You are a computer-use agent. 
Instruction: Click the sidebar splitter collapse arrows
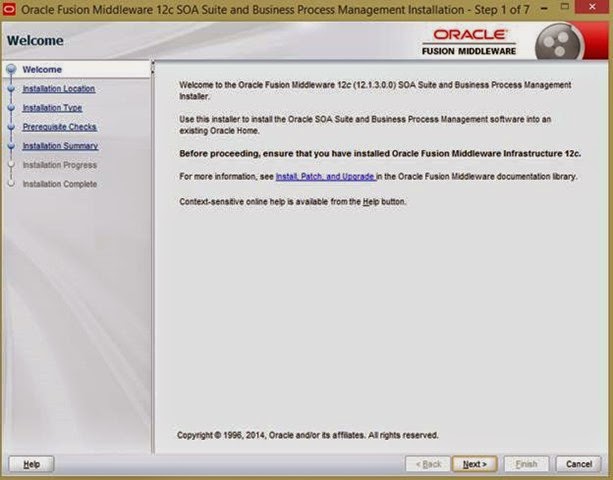153,67
